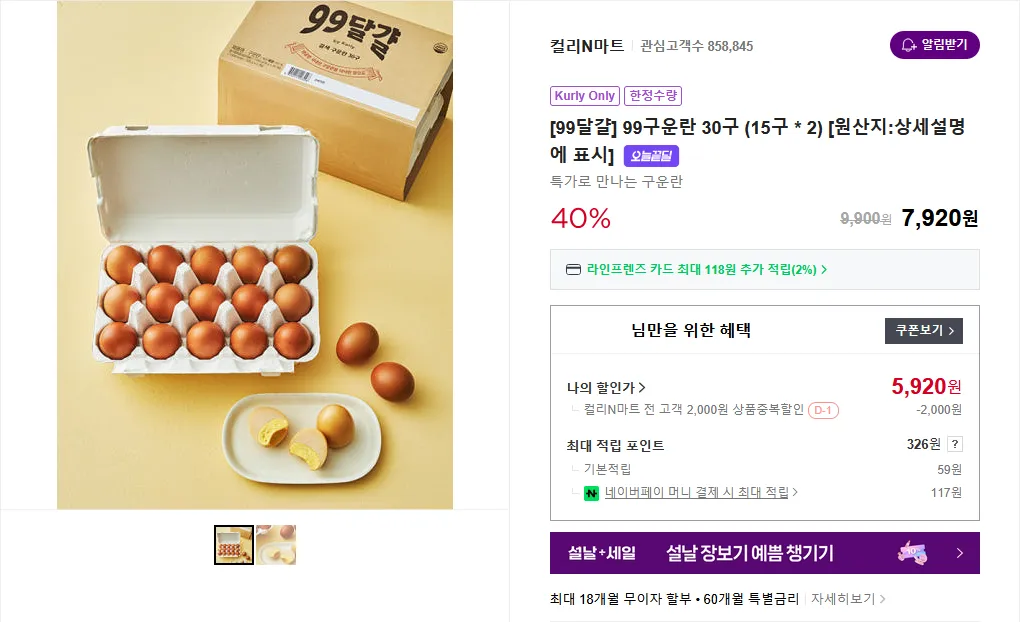This screenshot has width=1020, height=622.
Task: Click the main 99달걀 product image
Action: coord(255,255)
